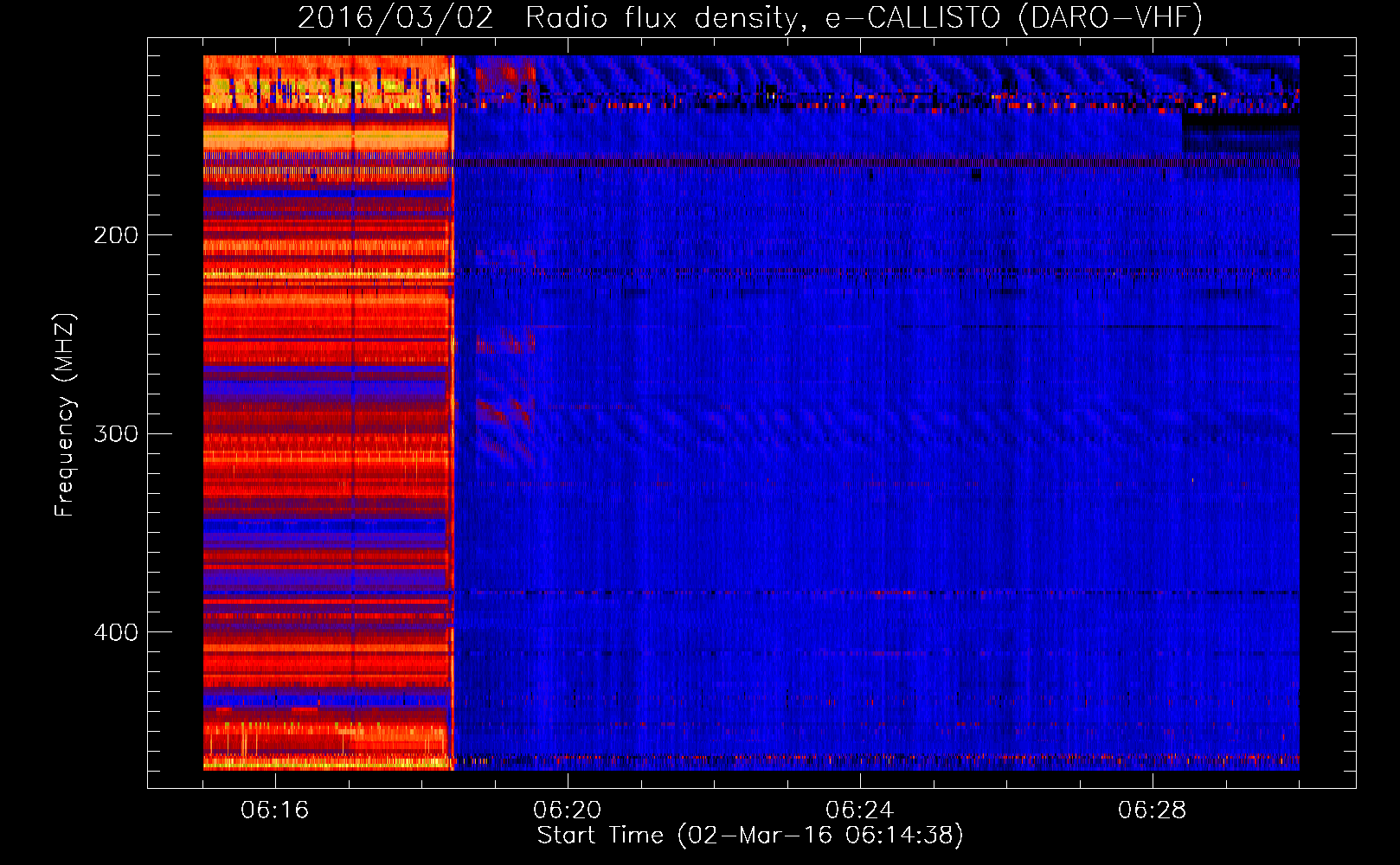Click the plot title with DARO-VHF text
1400x865 pixels.
tap(750, 17)
